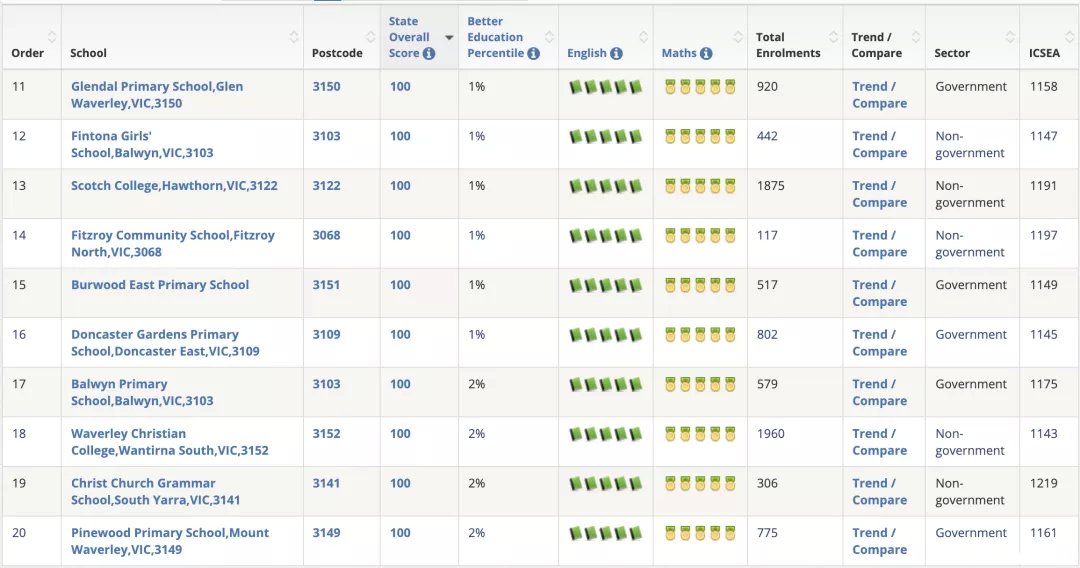This screenshot has height=568, width=1080.
Task: Open Trend / Compare for Burwood East Primary
Action: click(x=880, y=293)
